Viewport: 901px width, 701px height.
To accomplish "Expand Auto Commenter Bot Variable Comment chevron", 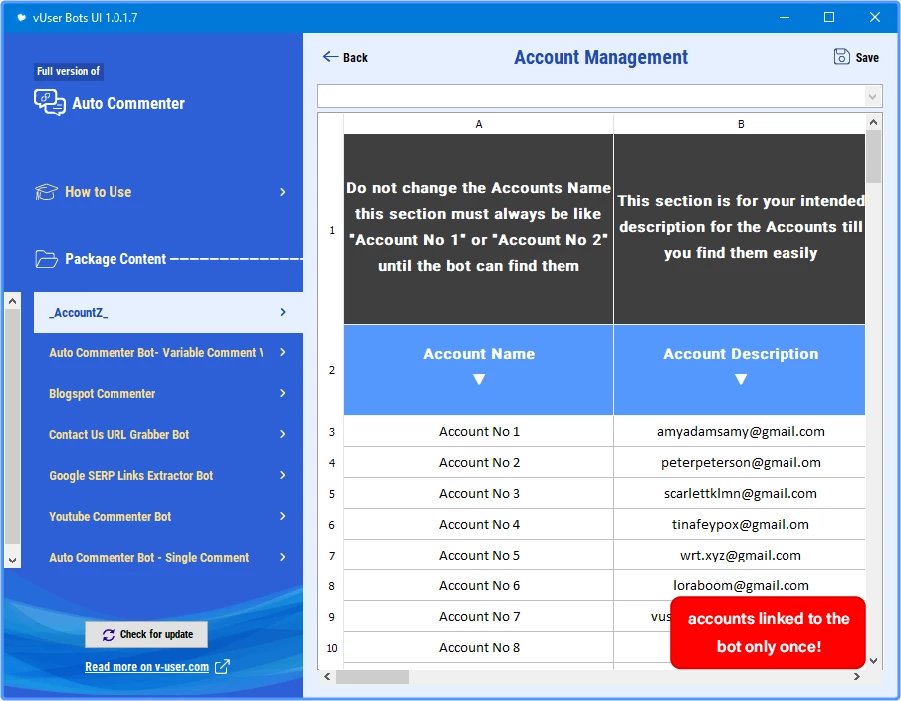I will pos(283,352).
